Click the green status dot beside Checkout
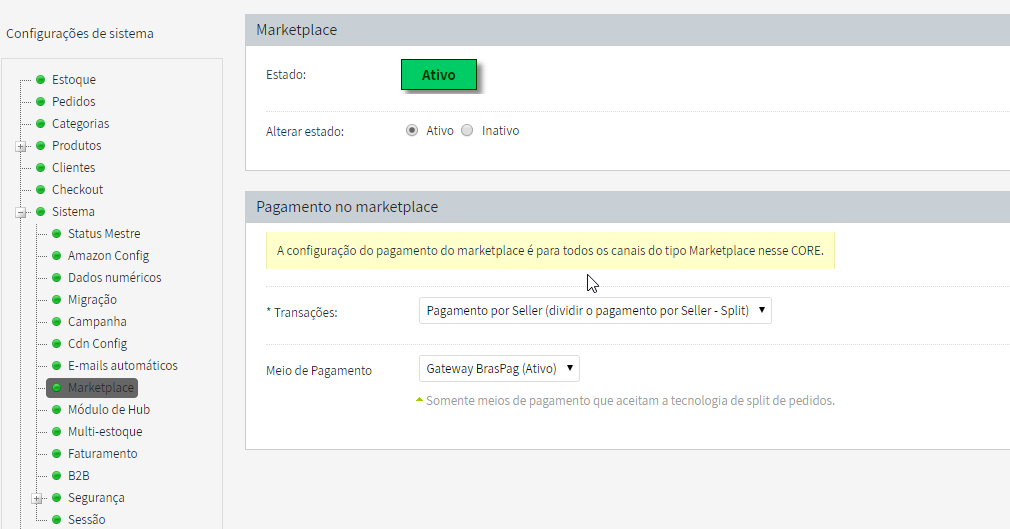This screenshot has width=1010, height=529. tap(41, 189)
